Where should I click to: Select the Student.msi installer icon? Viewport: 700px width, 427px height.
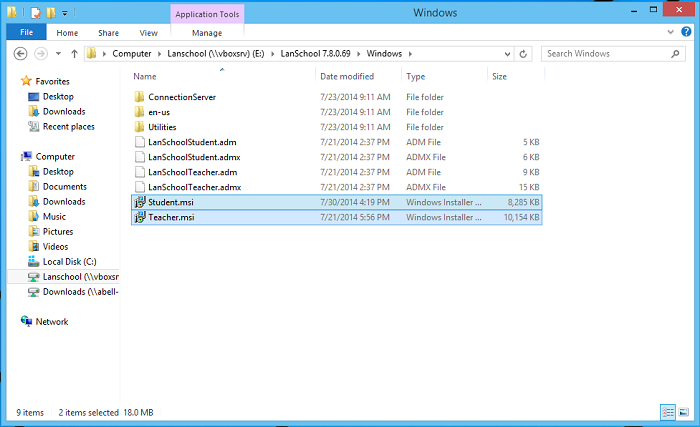point(140,202)
